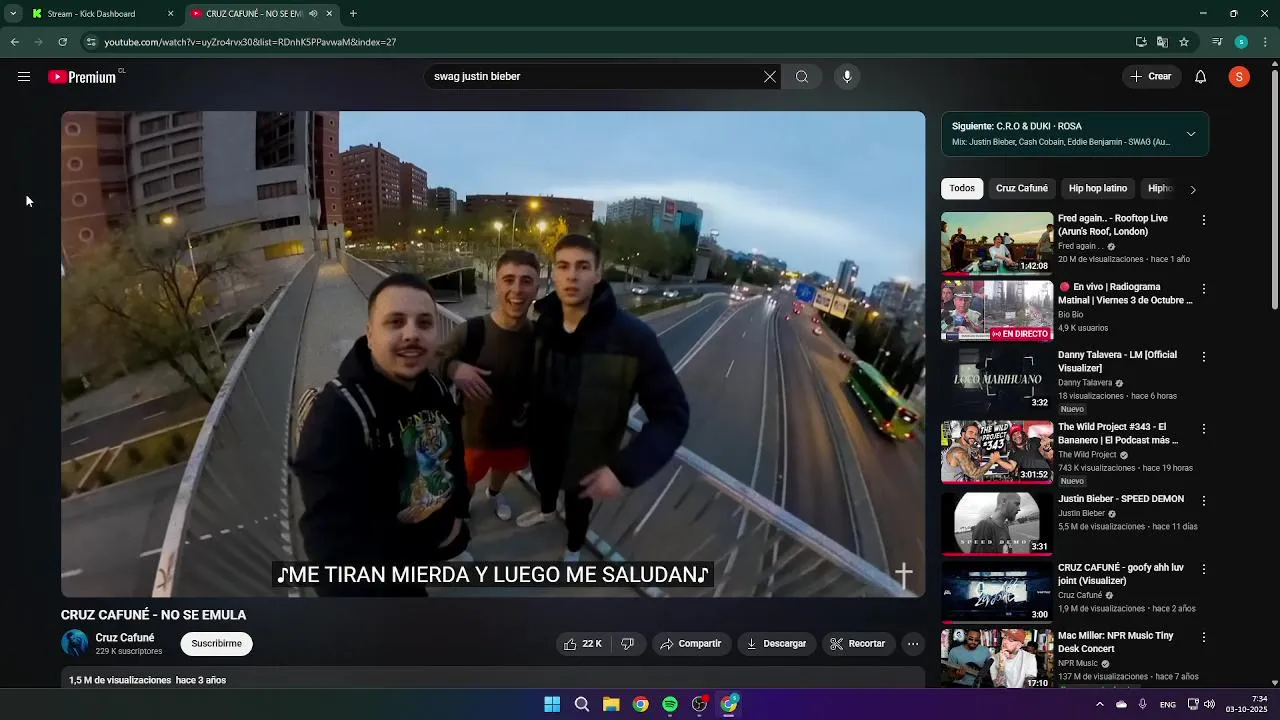The image size is (1280, 720).
Task: Select the Hip hop latino chip
Action: (1098, 188)
